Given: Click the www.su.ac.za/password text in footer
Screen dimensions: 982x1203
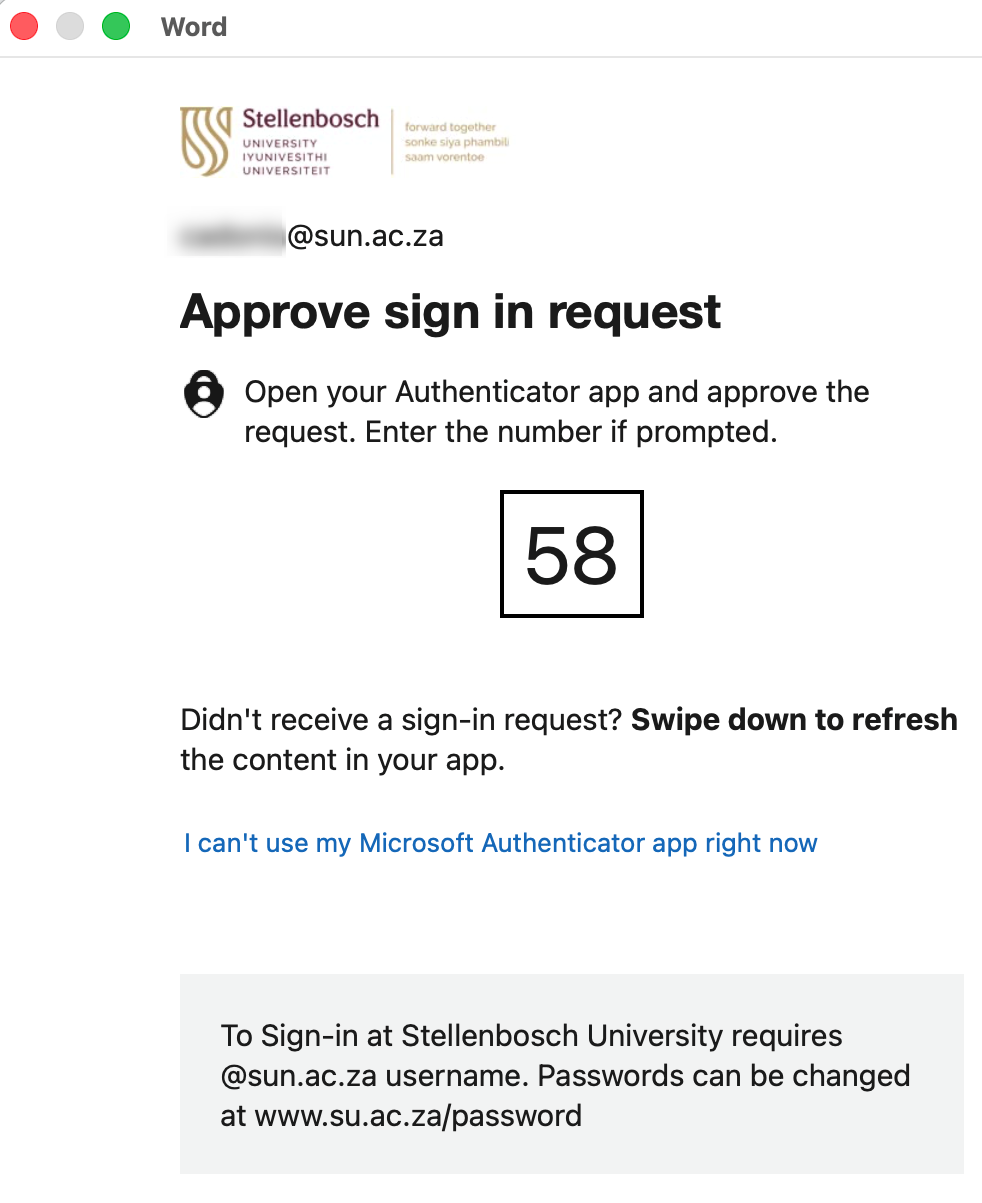Looking at the screenshot, I should (418, 1115).
